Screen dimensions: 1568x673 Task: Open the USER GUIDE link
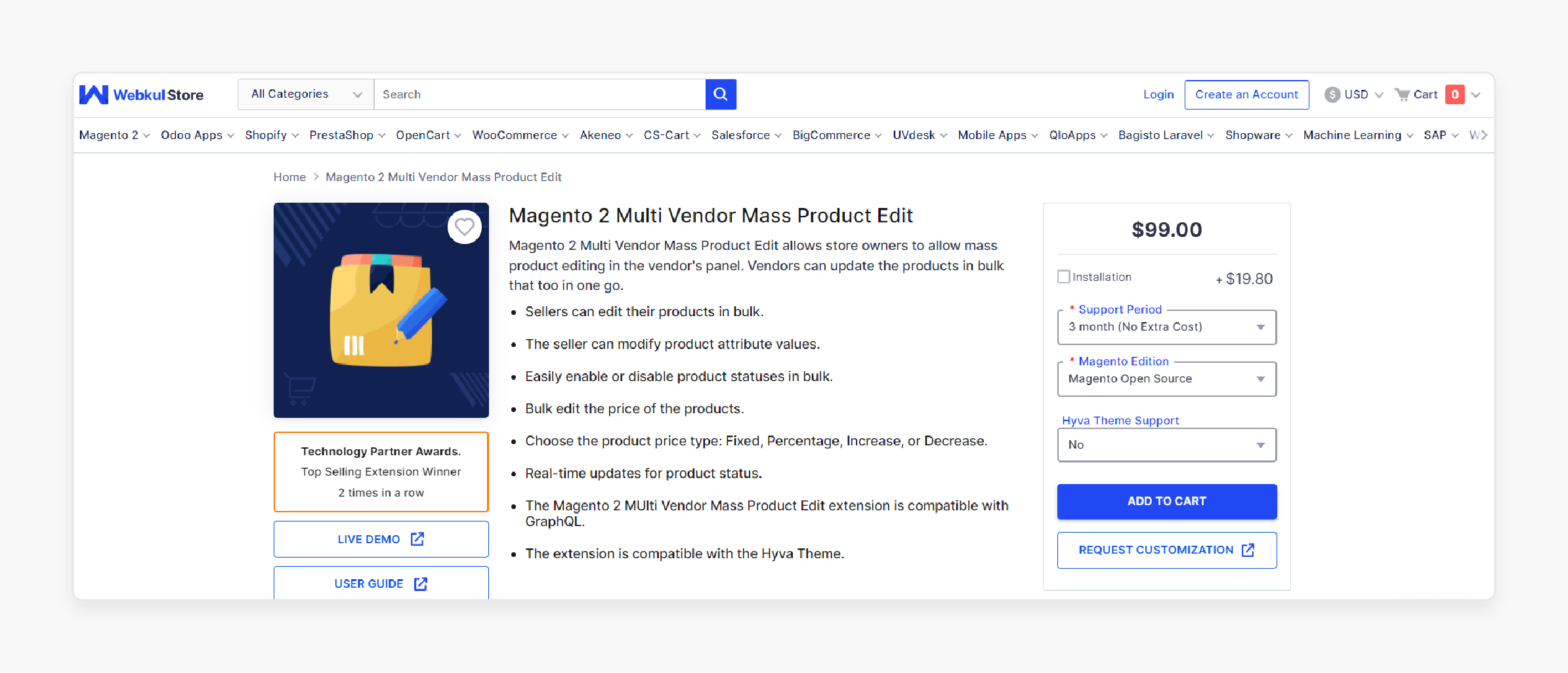tap(381, 583)
